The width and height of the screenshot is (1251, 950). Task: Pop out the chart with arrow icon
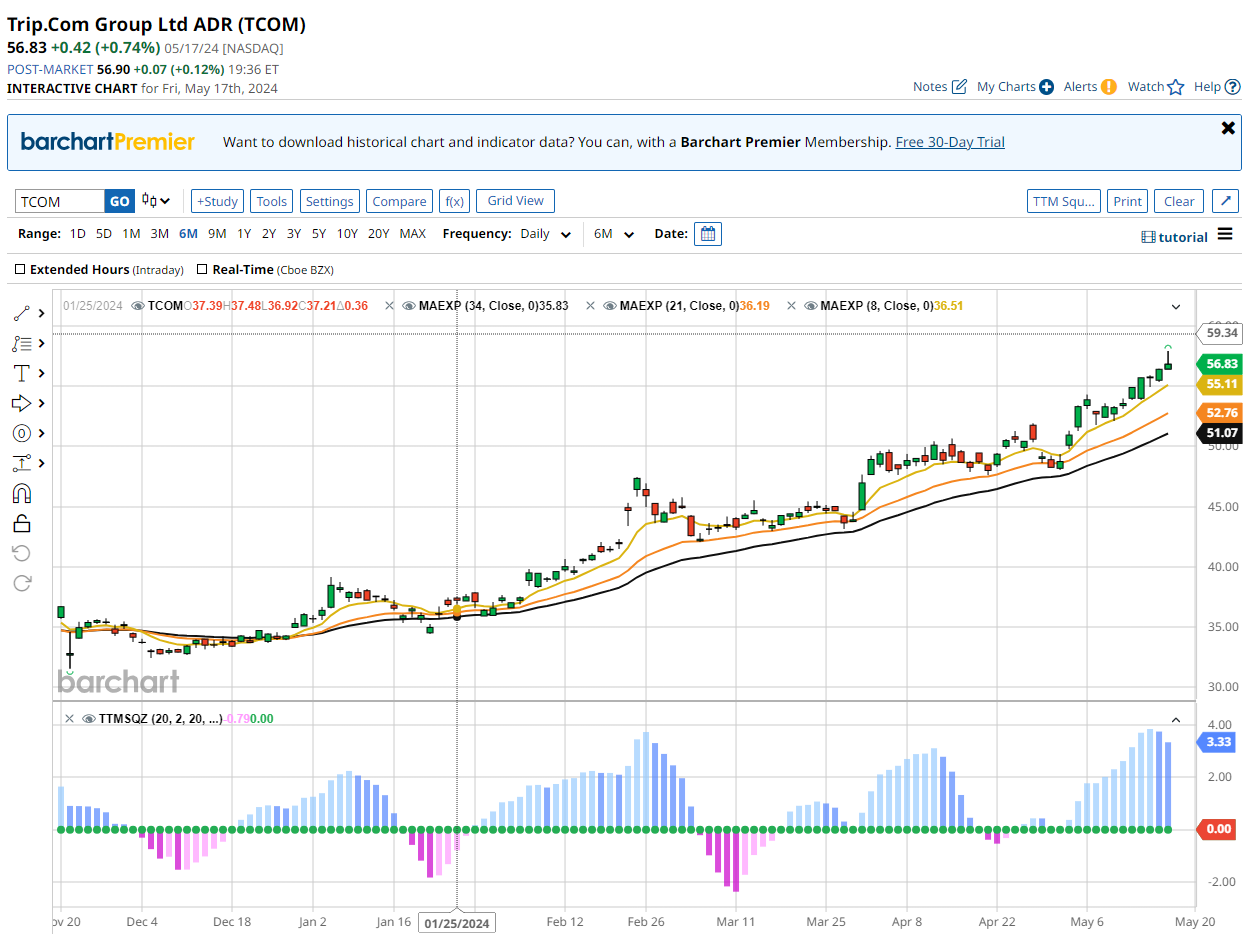(x=1225, y=201)
